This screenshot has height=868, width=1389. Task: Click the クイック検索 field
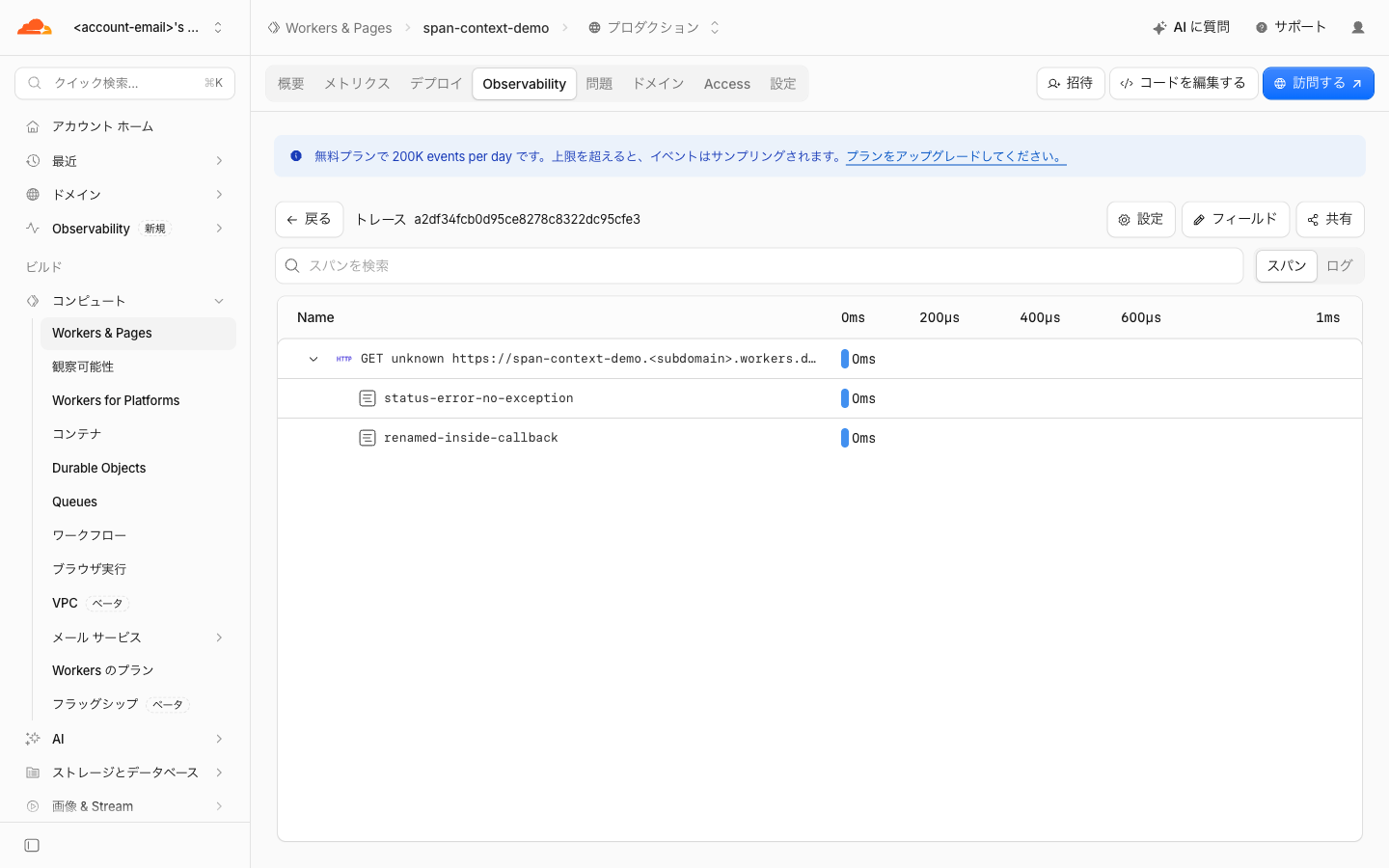point(125,83)
